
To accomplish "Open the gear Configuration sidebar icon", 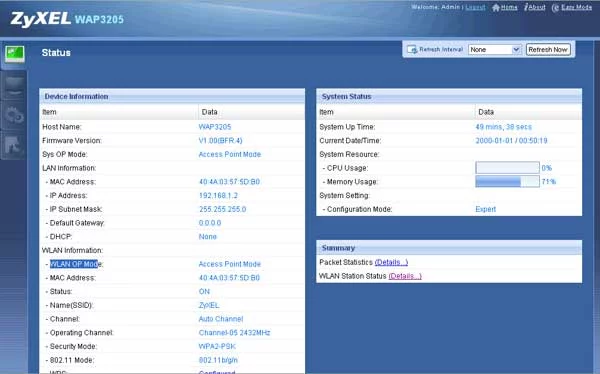I will click(x=14, y=115).
